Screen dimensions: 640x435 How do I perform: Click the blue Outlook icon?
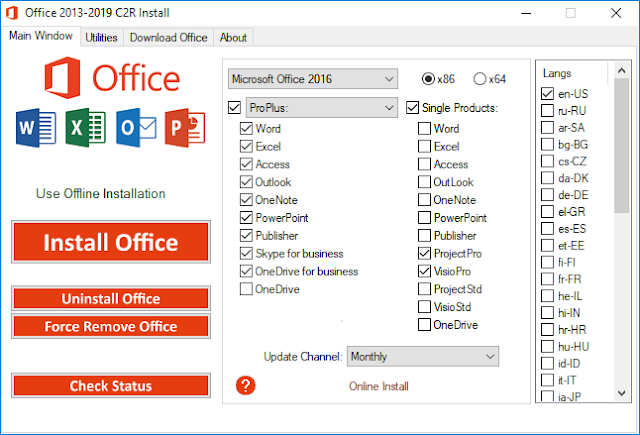[137, 127]
